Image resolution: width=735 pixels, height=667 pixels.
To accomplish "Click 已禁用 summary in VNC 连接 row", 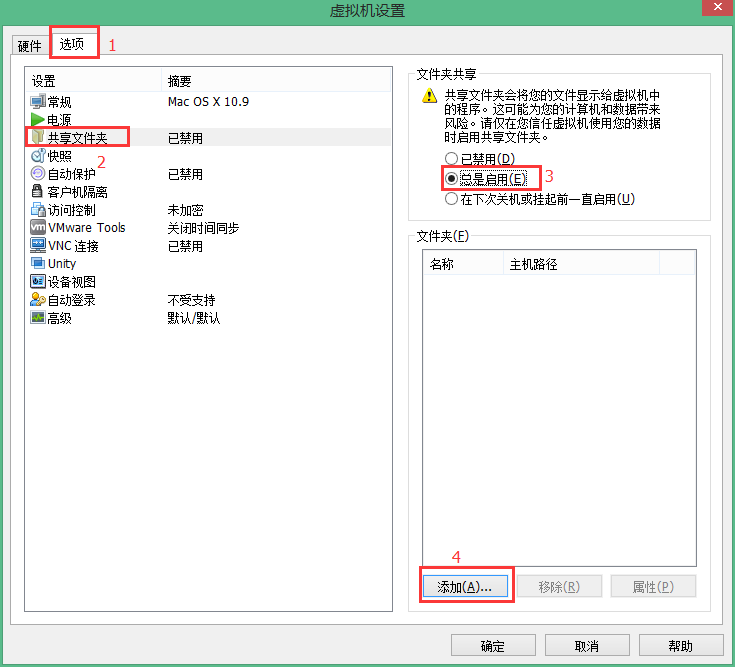I will tap(185, 246).
